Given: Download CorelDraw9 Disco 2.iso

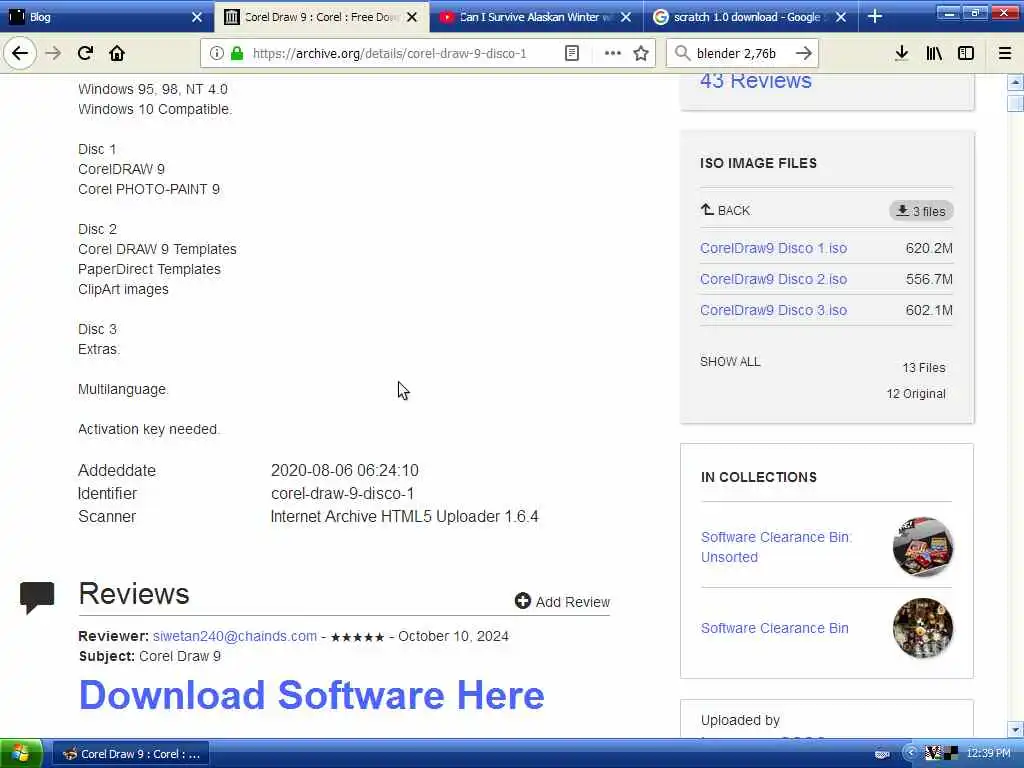Looking at the screenshot, I should pyautogui.click(x=773, y=279).
